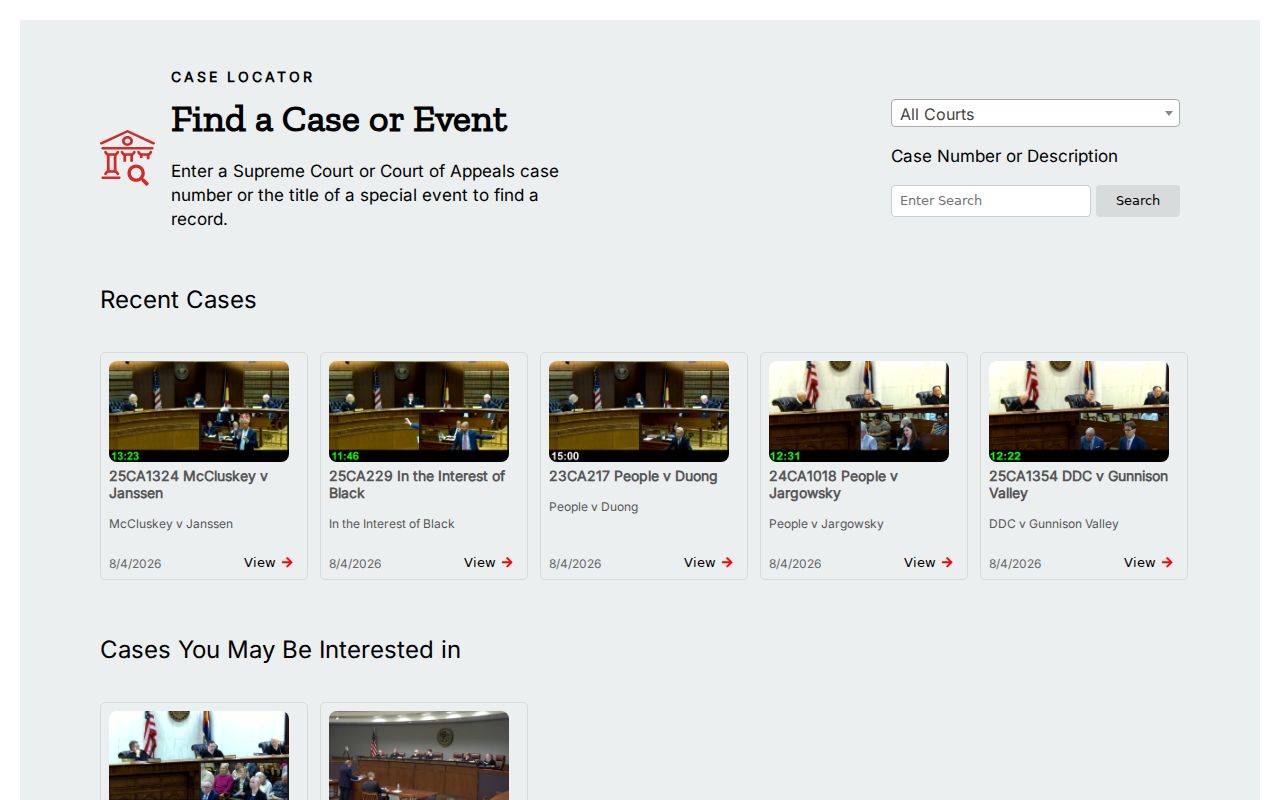Click the 24CA1018 People v Jargowsky title
The image size is (1280, 800).
833,485
